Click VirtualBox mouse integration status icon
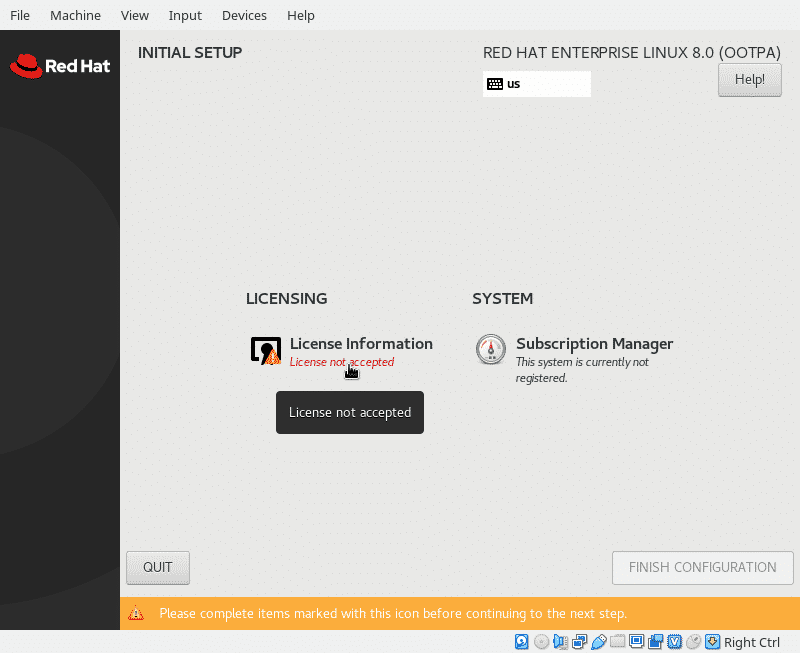The width and height of the screenshot is (800, 653). [x=693, y=641]
